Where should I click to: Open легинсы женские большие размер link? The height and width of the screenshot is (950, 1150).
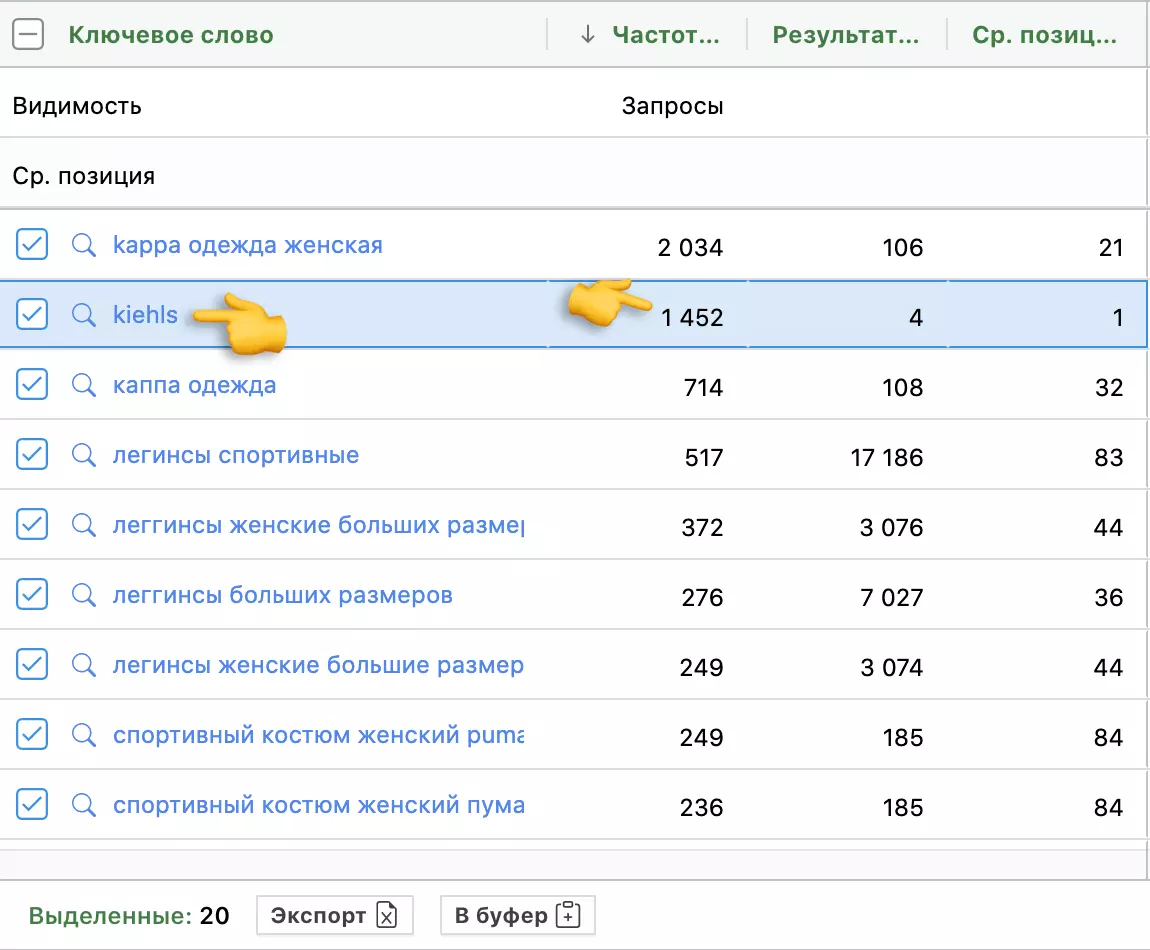(318, 665)
